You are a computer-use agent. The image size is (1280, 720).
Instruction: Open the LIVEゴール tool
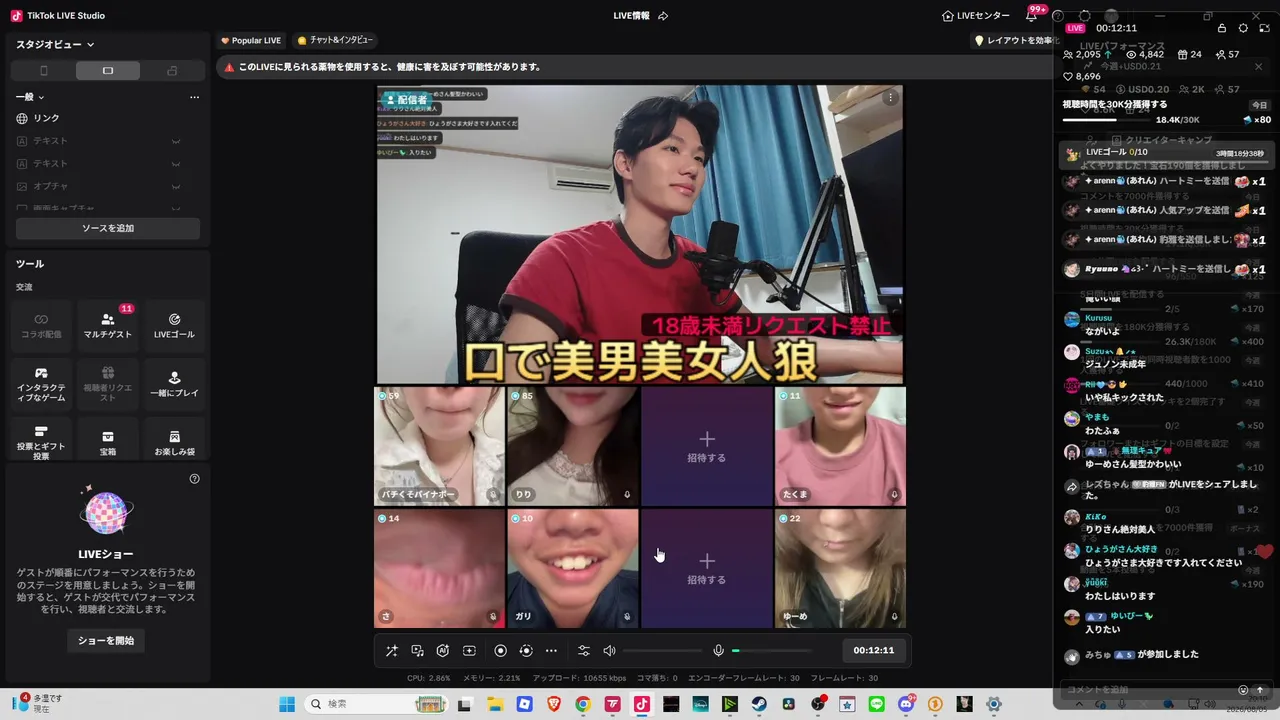click(x=174, y=325)
